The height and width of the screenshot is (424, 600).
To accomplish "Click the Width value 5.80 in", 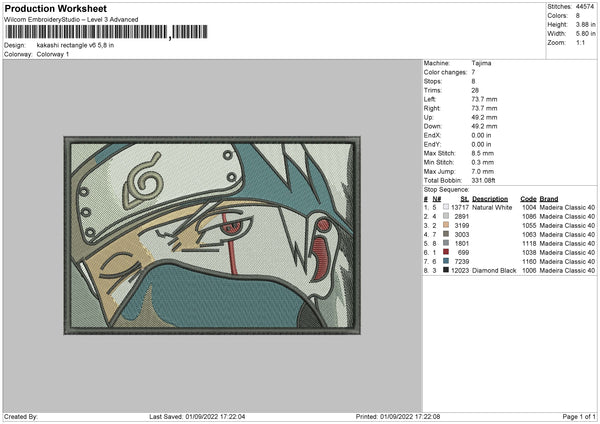I will tap(586, 34).
